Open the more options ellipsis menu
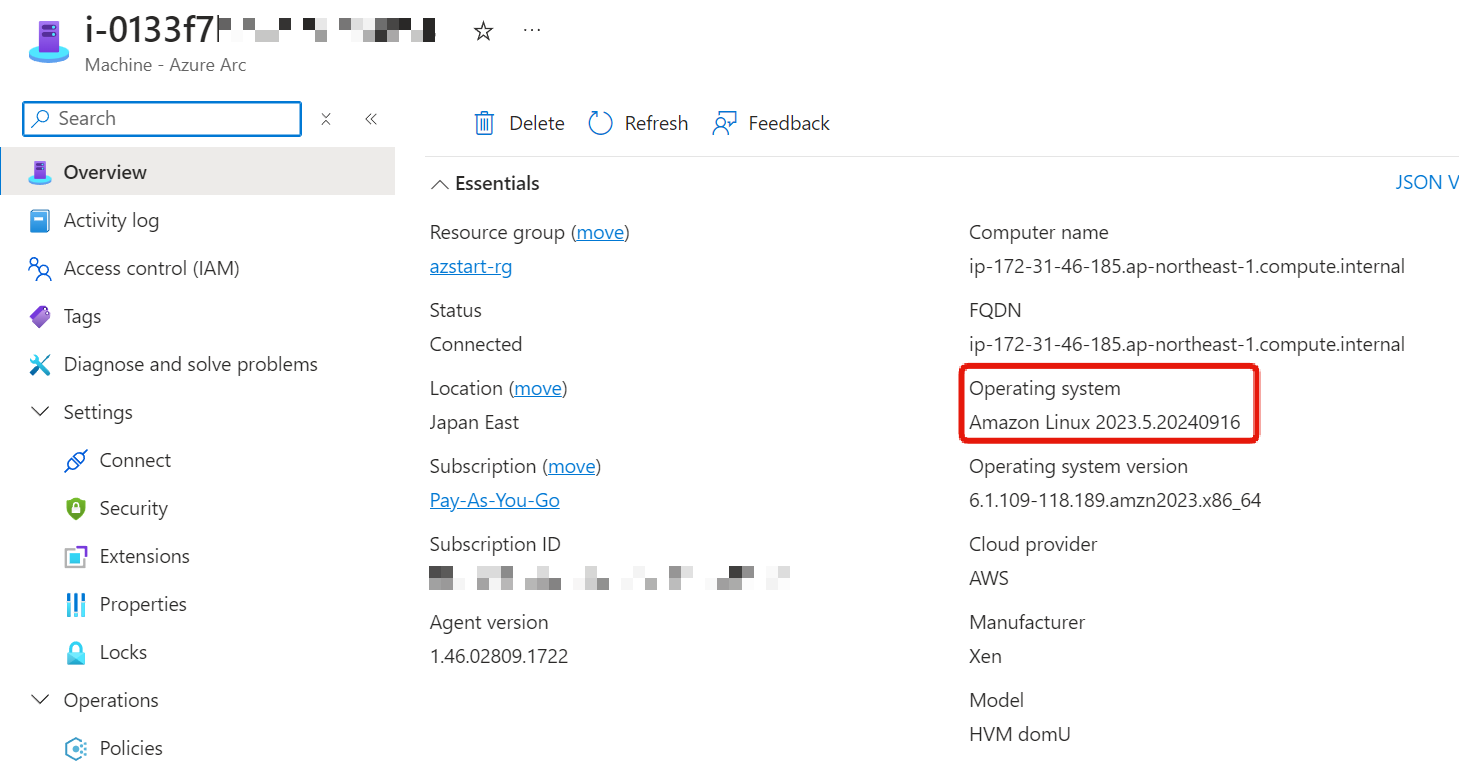1459x764 pixels. [x=532, y=31]
